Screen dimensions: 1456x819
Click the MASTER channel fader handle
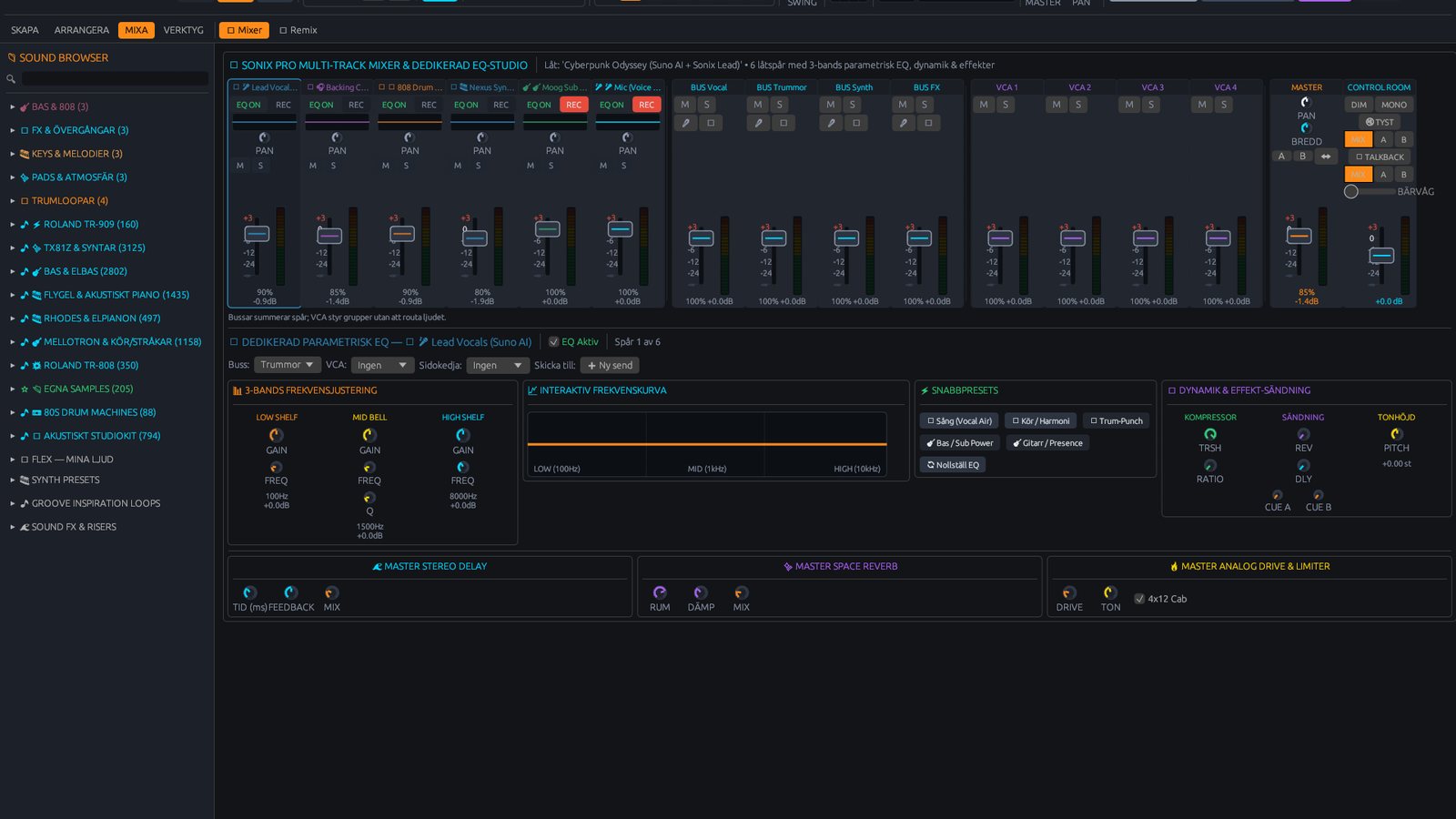[x=1299, y=236]
